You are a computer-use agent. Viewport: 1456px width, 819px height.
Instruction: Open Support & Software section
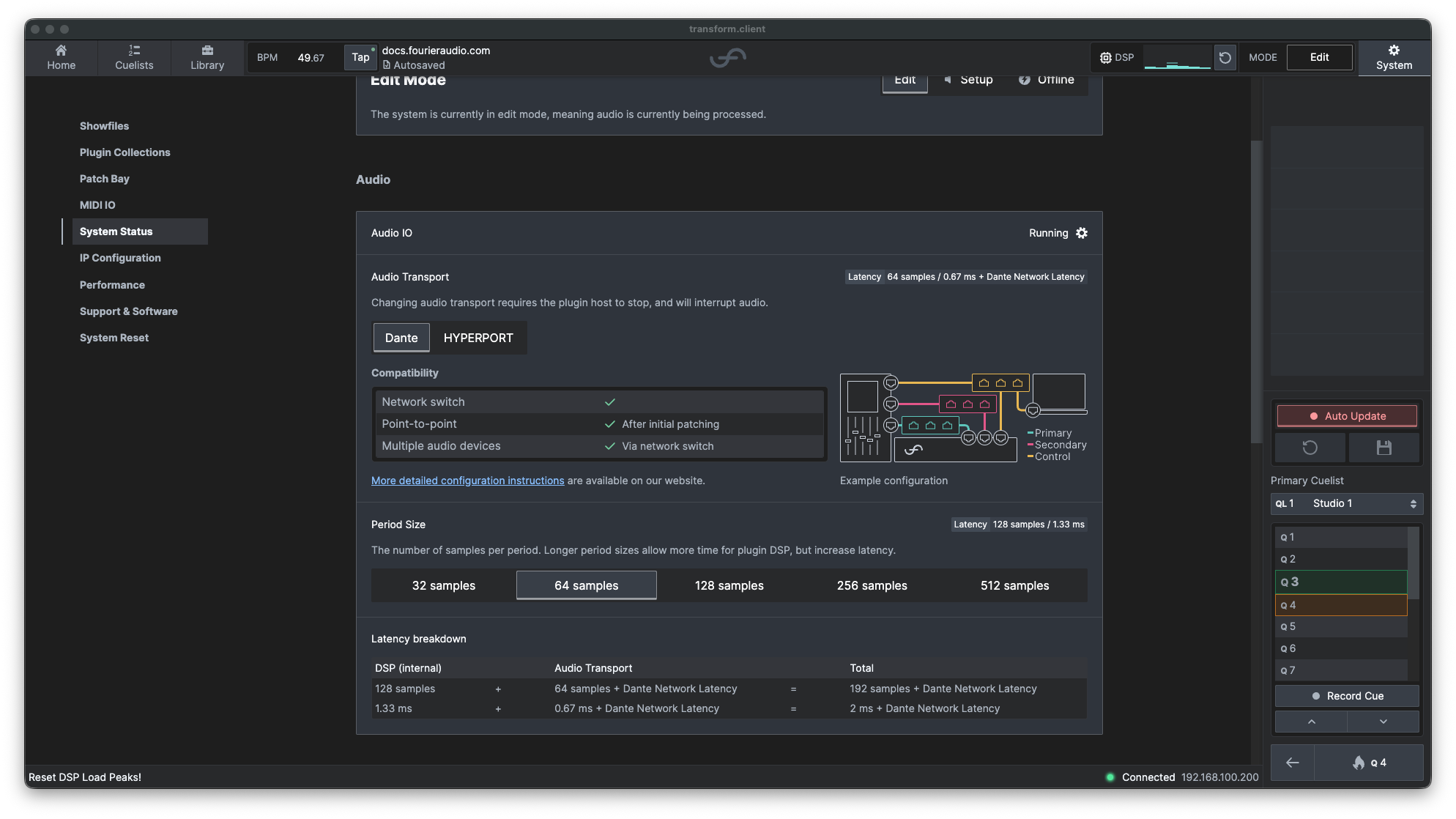point(128,311)
